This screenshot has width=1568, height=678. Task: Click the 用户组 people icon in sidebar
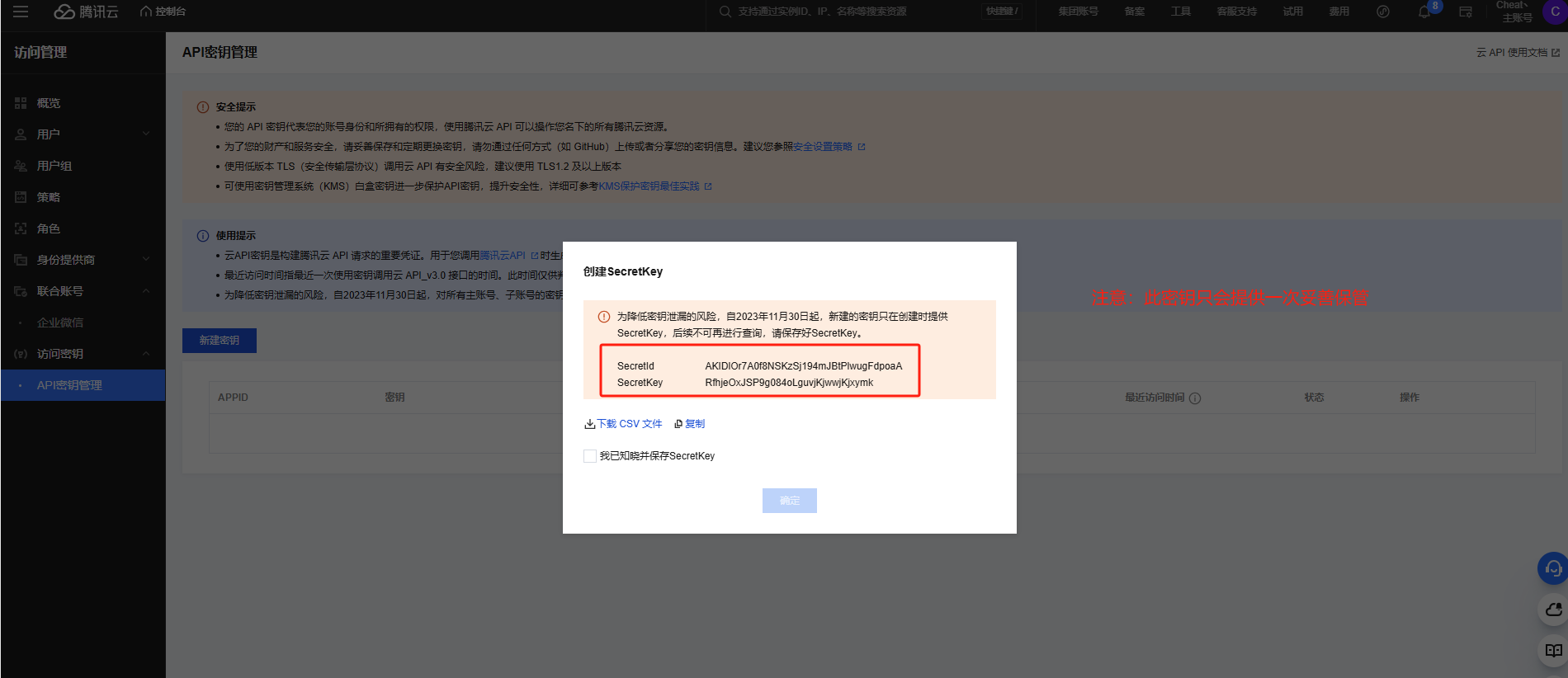coord(21,166)
